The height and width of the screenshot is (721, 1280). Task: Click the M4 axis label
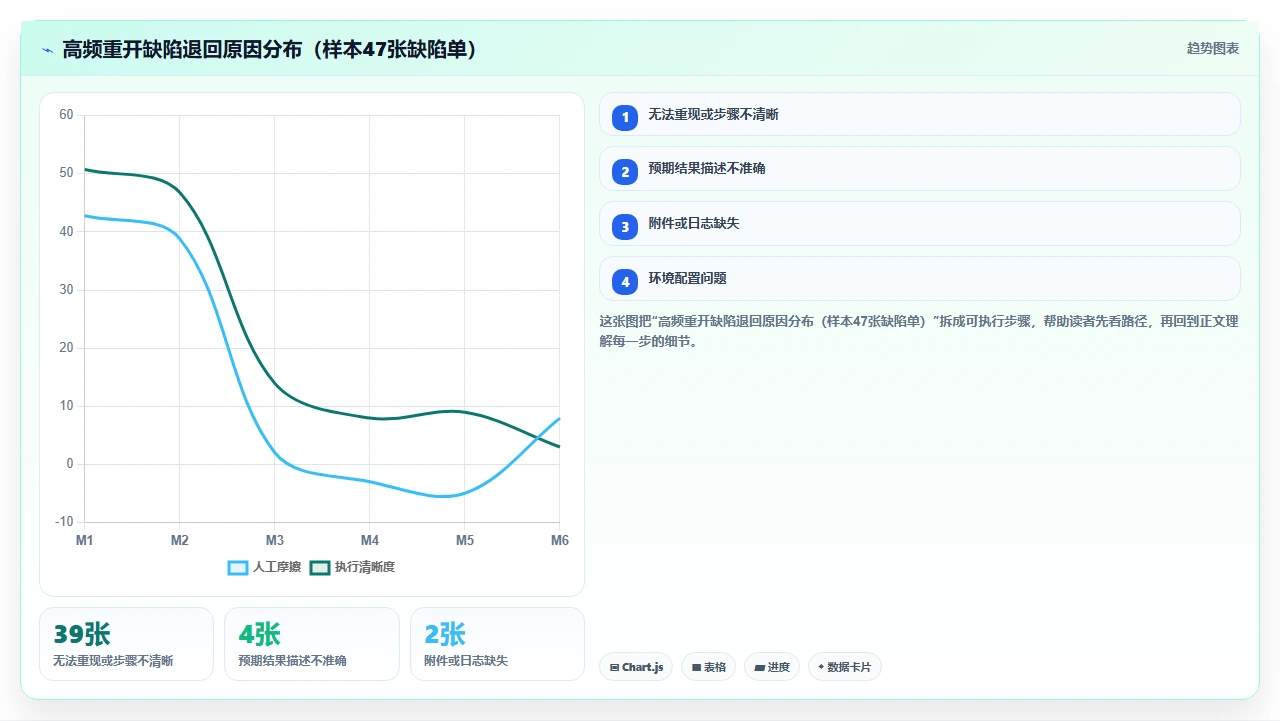coord(370,541)
